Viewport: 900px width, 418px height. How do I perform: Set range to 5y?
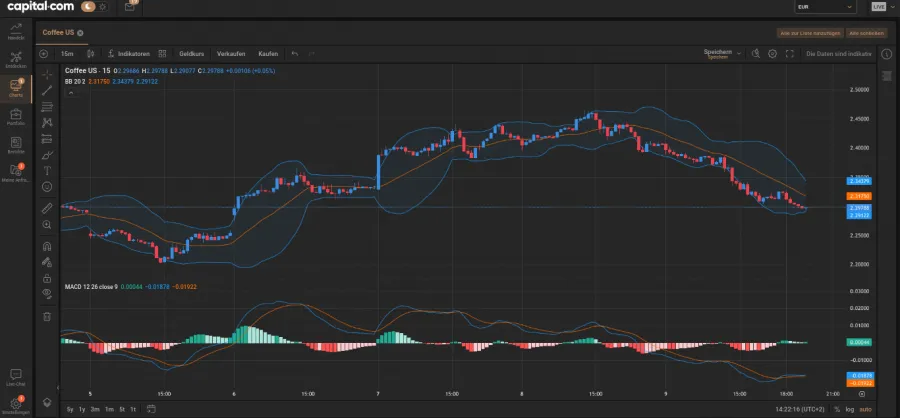pyautogui.click(x=70, y=409)
